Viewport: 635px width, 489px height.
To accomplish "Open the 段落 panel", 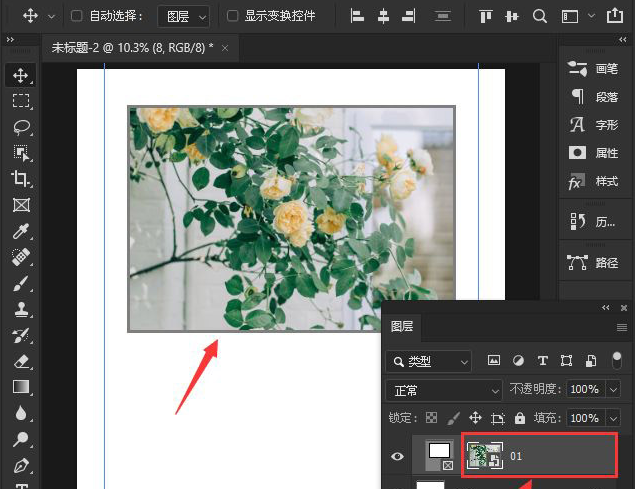I will (592, 97).
